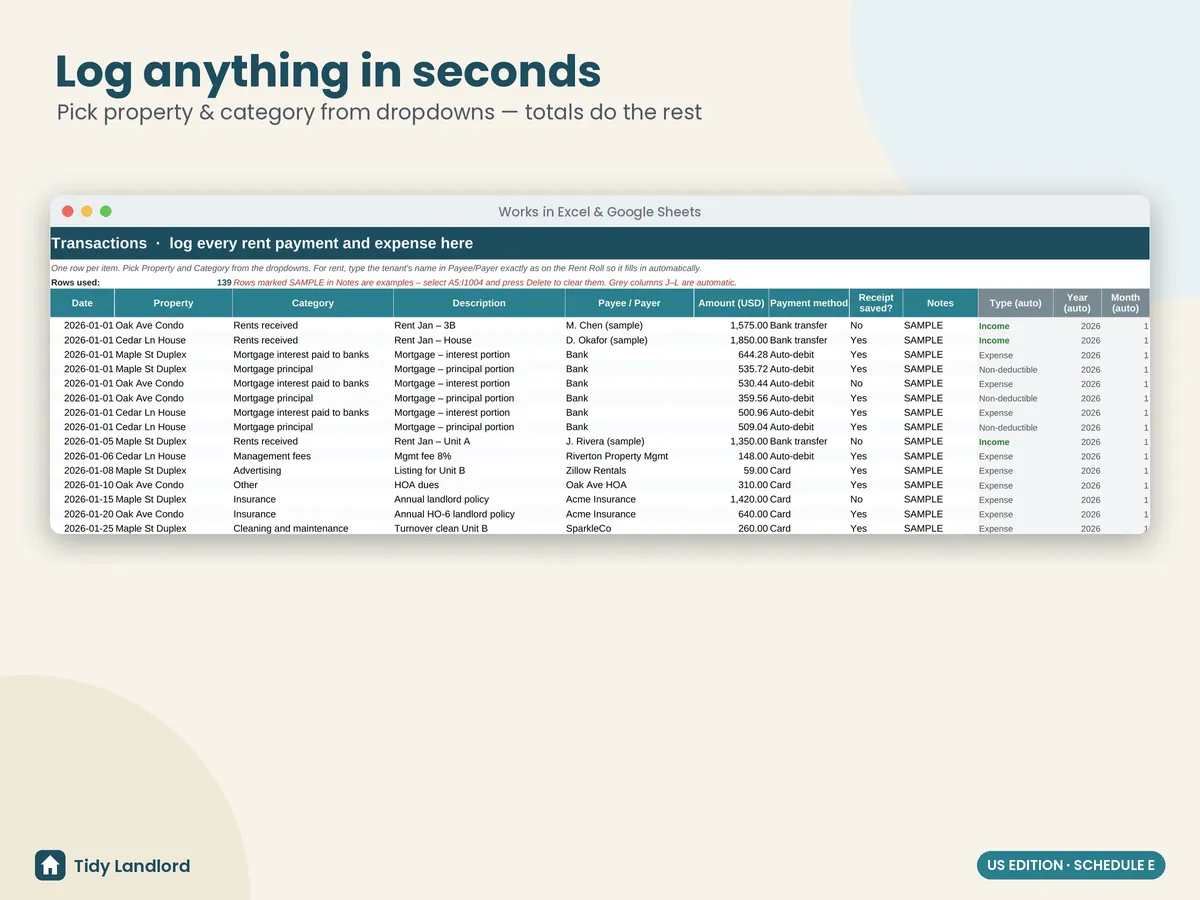This screenshot has height=900, width=1200.
Task: Select the Type (auto) column header
Action: click(1015, 303)
